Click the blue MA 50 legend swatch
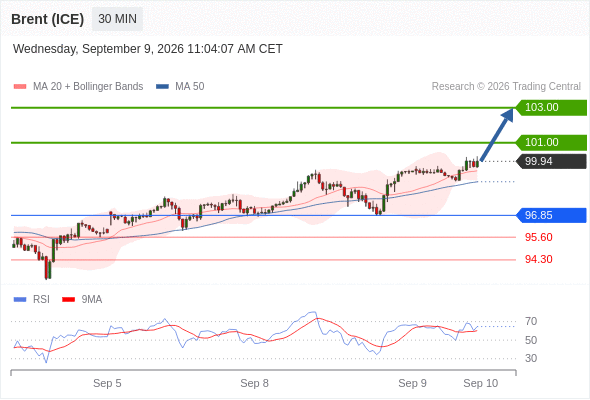590x400 pixels. coord(162,87)
